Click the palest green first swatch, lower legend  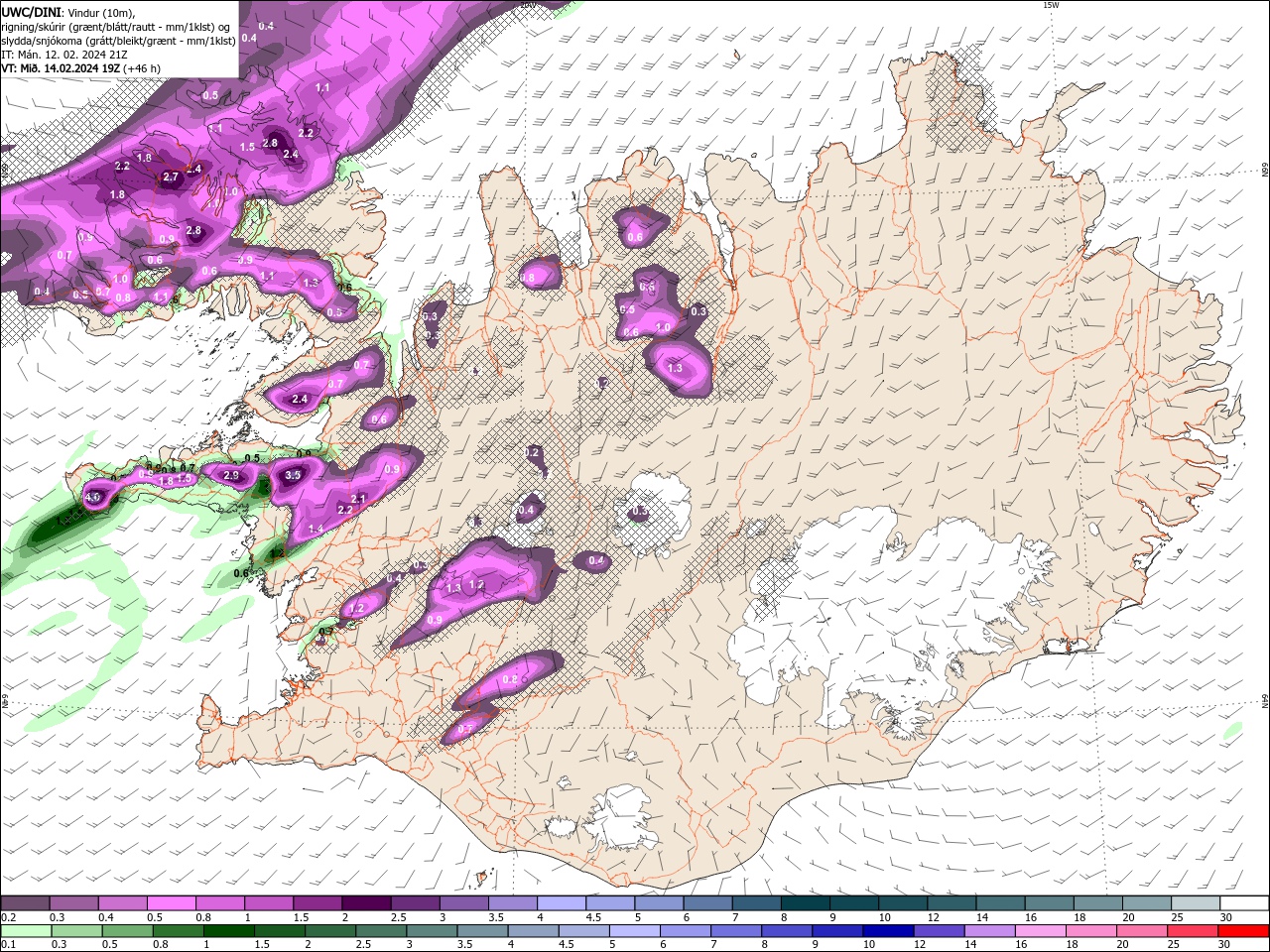click(x=25, y=931)
